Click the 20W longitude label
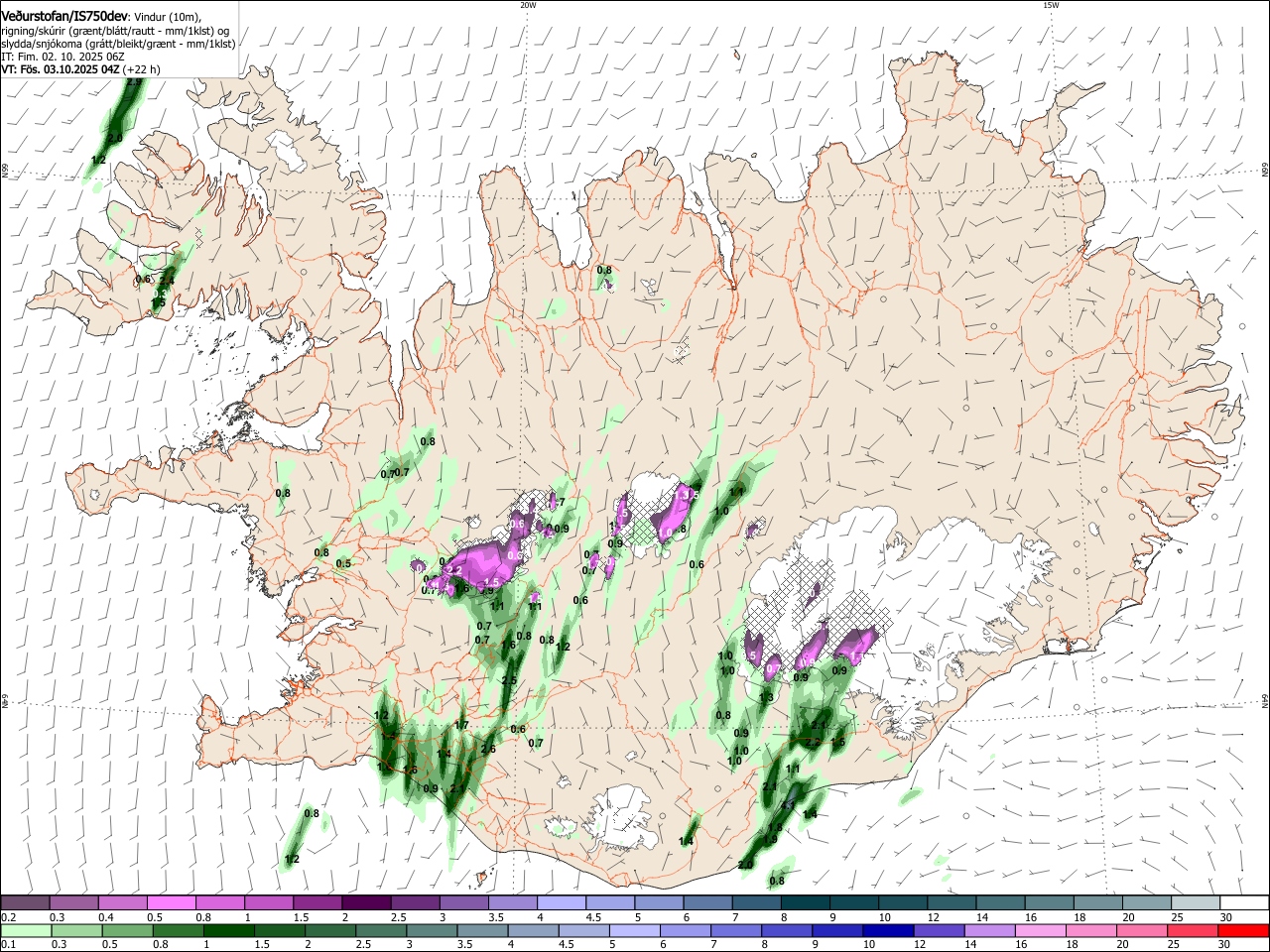Image resolution: width=1270 pixels, height=952 pixels. pyautogui.click(x=528, y=5)
